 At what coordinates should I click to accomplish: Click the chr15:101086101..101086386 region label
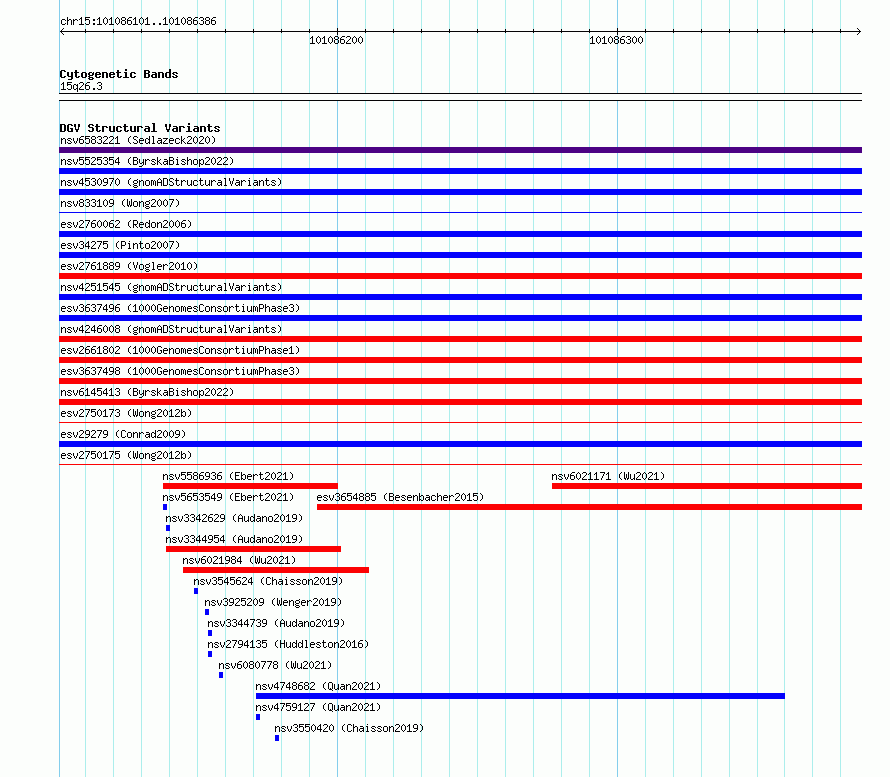point(138,22)
